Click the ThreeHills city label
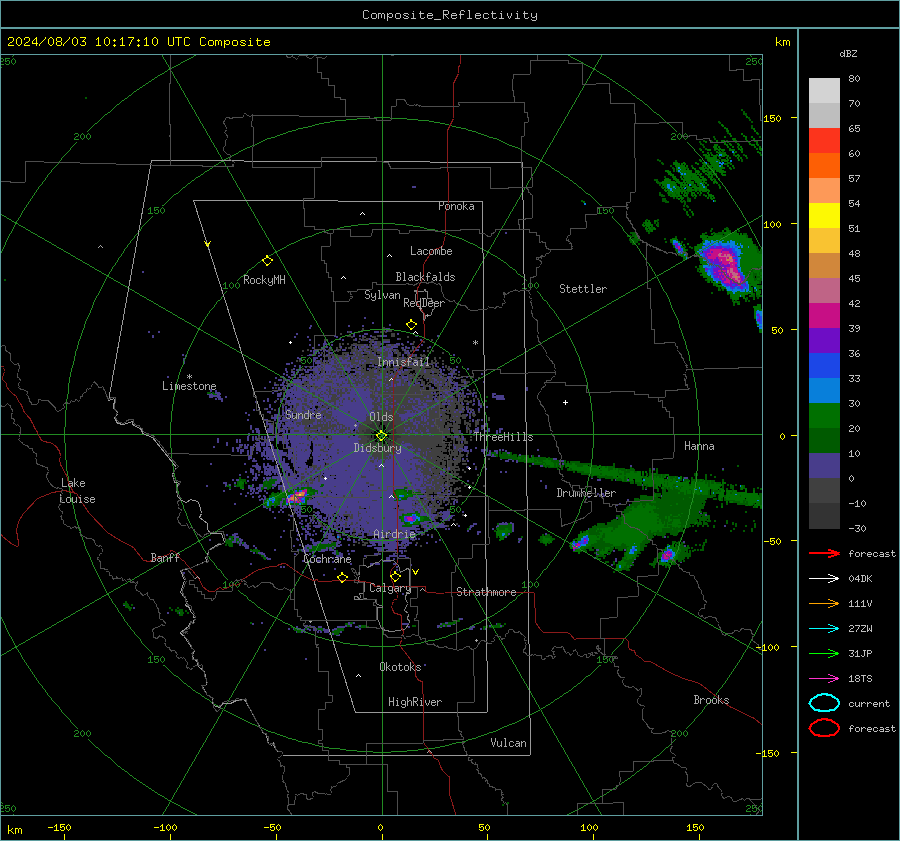The height and width of the screenshot is (841, 900). click(x=503, y=437)
